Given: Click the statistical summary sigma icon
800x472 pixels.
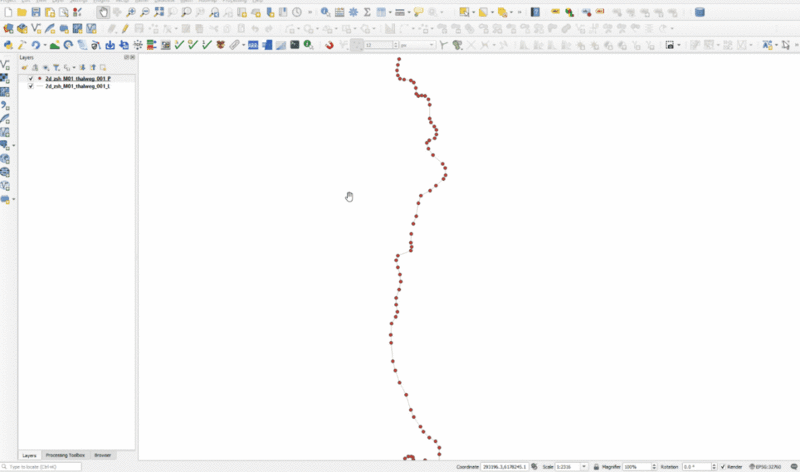Looking at the screenshot, I should click(x=367, y=12).
